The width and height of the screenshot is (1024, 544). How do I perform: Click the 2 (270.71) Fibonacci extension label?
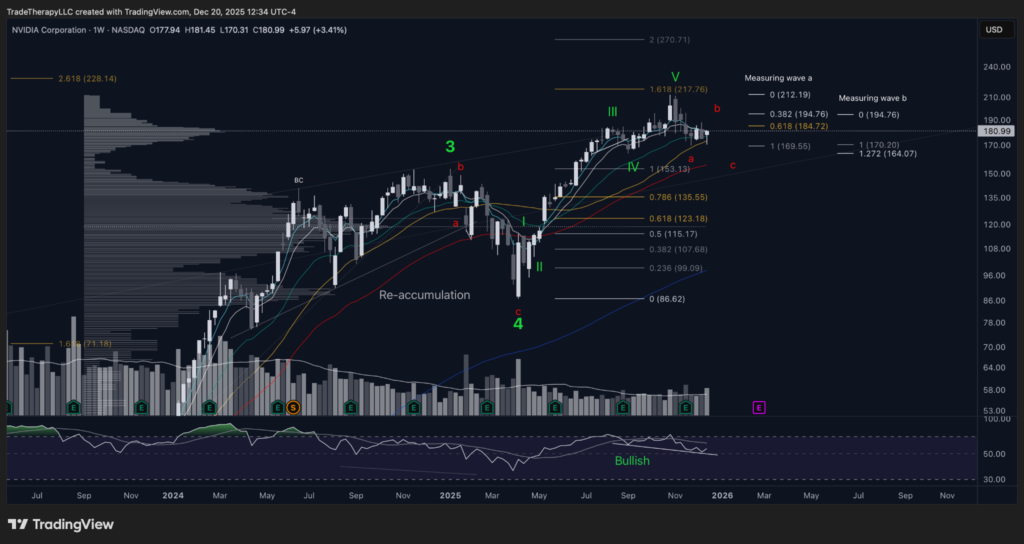[x=683, y=40]
